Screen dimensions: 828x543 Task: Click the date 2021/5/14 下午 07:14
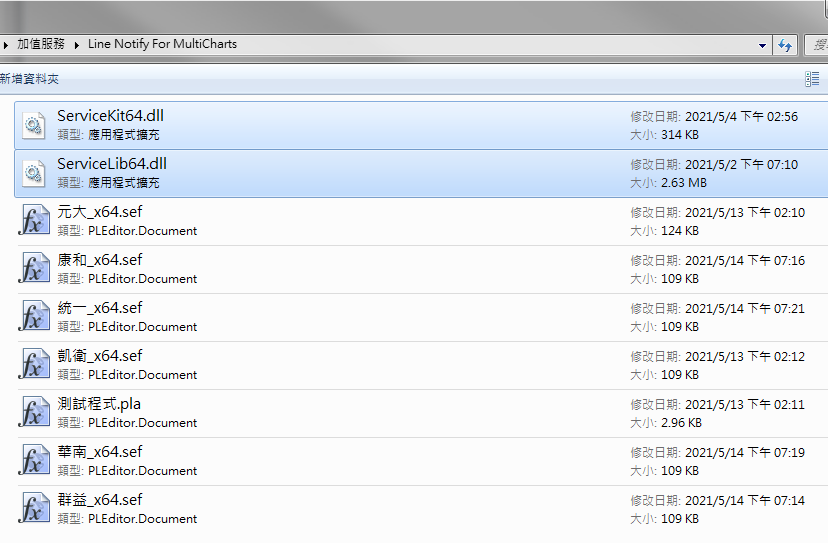coord(745,501)
